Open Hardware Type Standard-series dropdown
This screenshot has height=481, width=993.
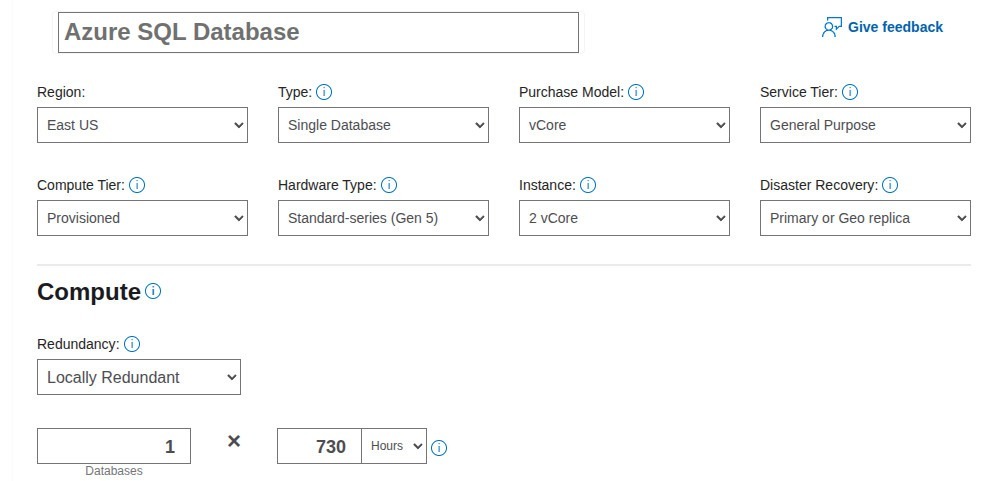(383, 218)
